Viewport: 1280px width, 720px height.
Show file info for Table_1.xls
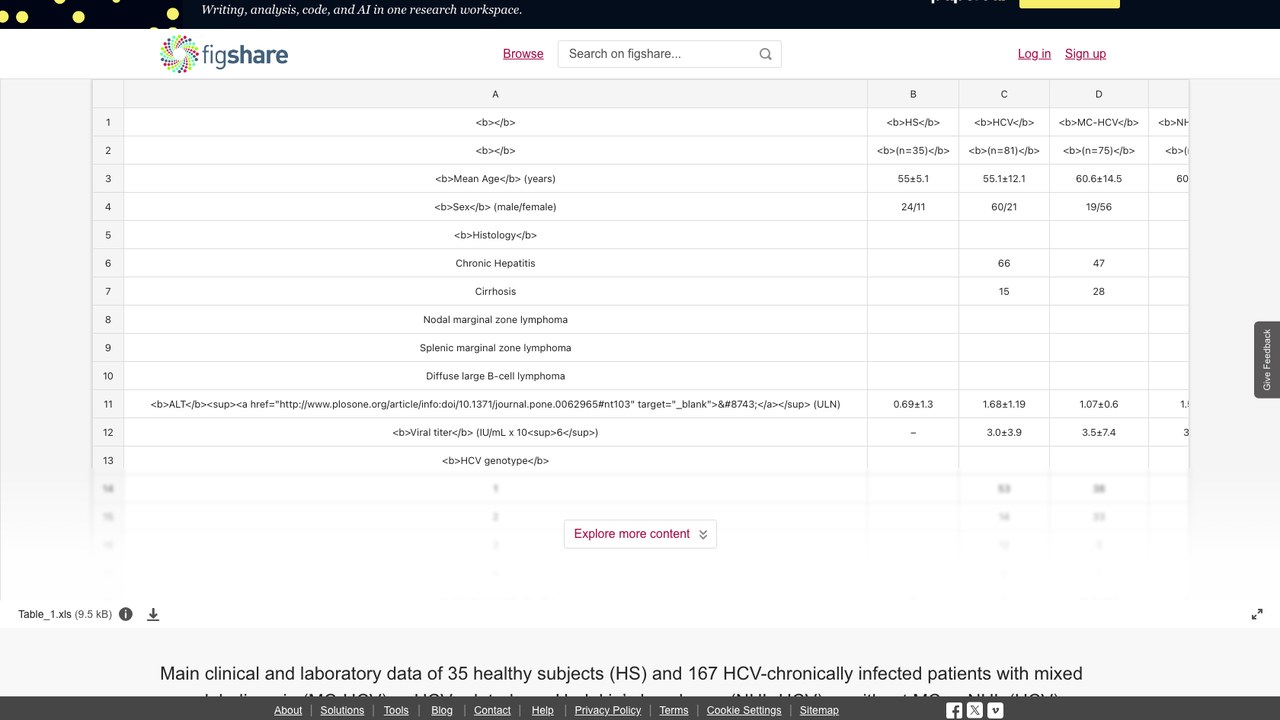pos(126,614)
